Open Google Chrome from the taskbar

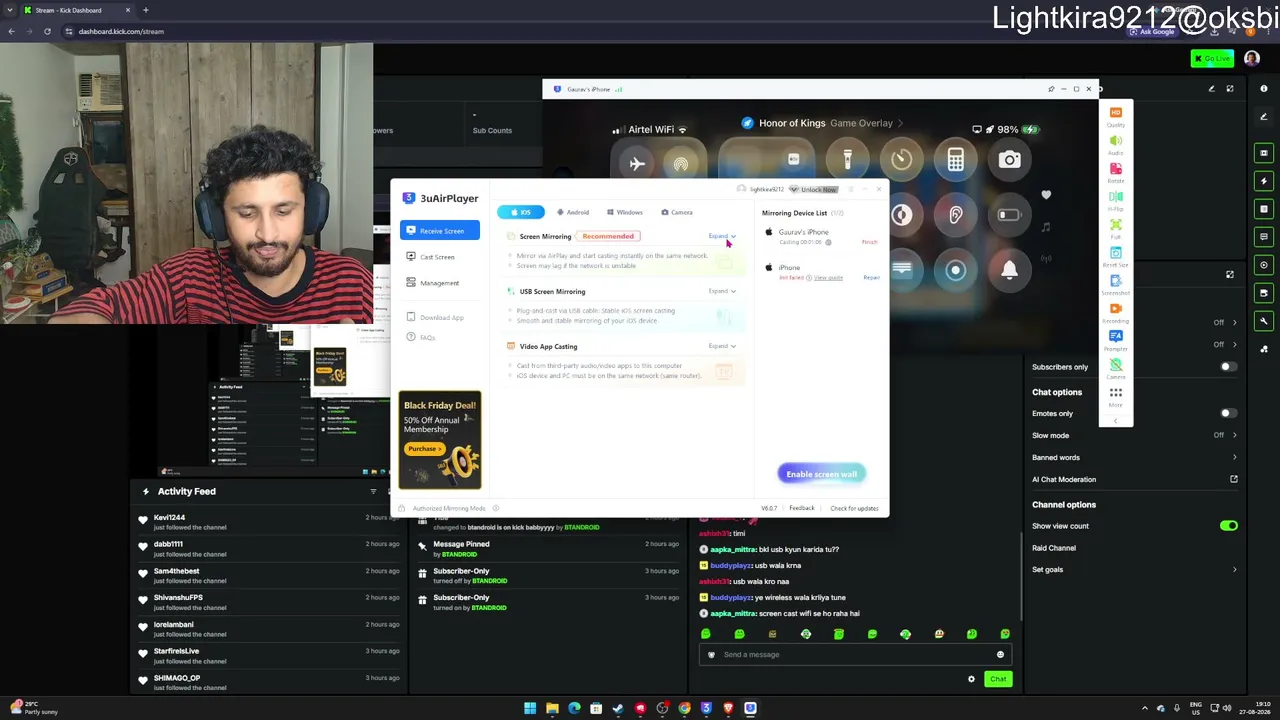coord(684,709)
